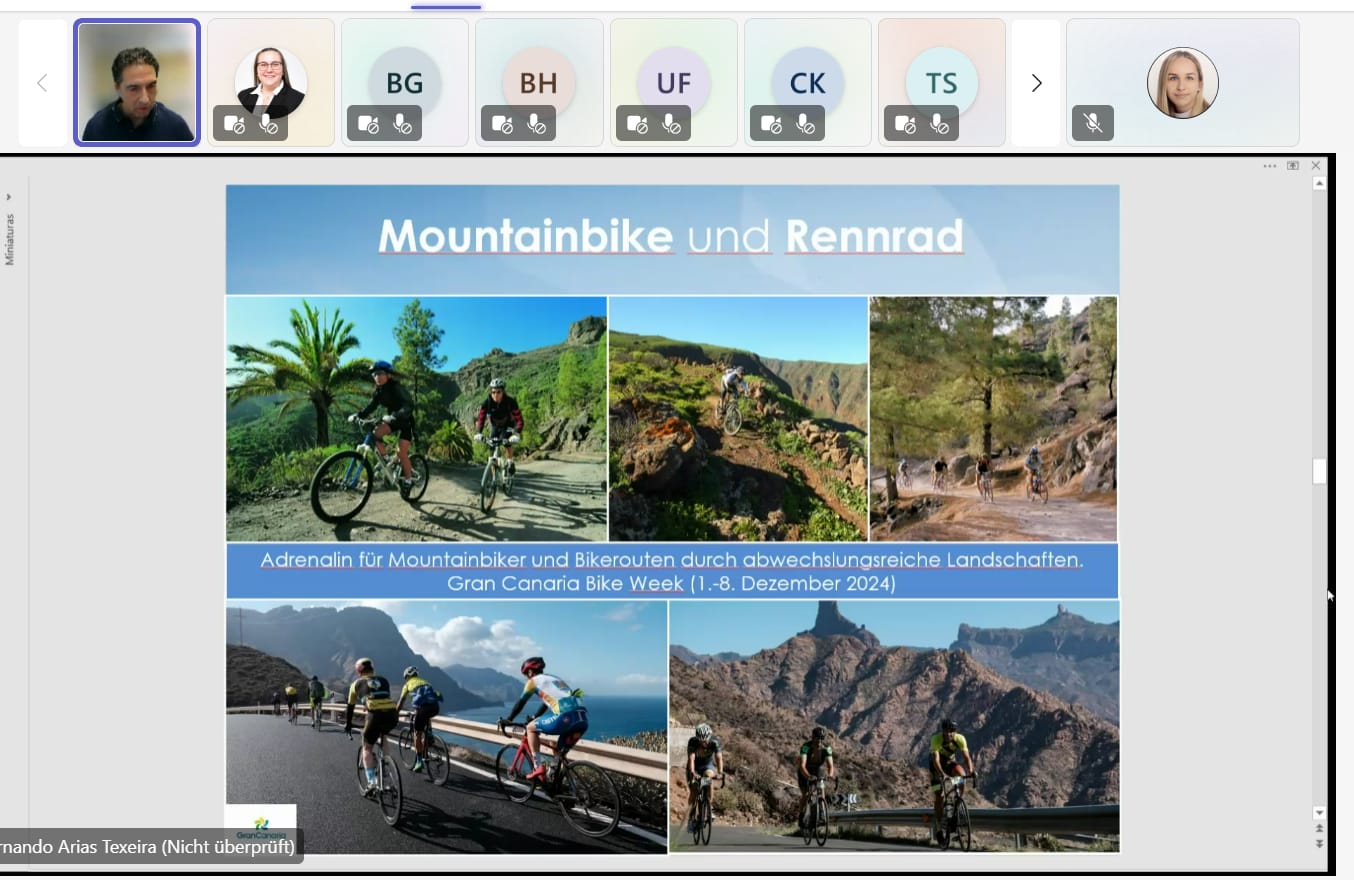The width and height of the screenshot is (1354, 880).
Task: Select the active speaker video tile
Action: click(x=137, y=83)
